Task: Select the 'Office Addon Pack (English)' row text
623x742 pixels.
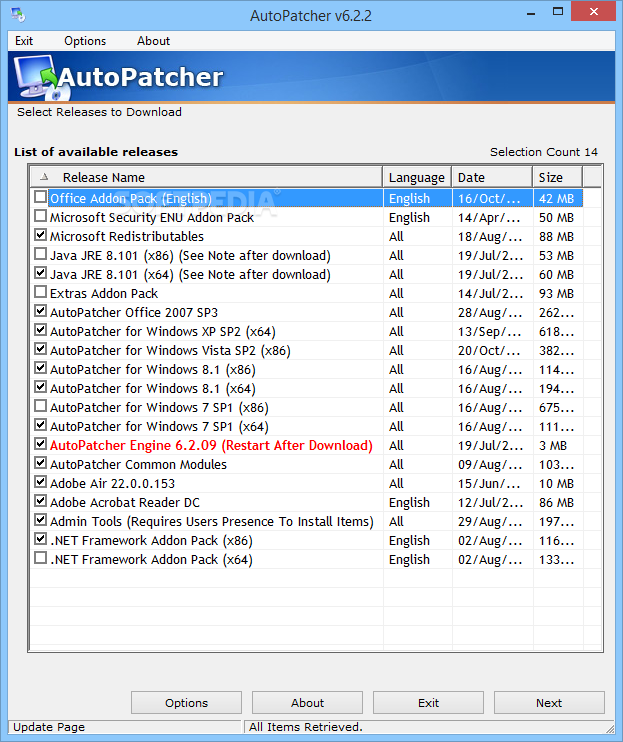Action: 131,198
